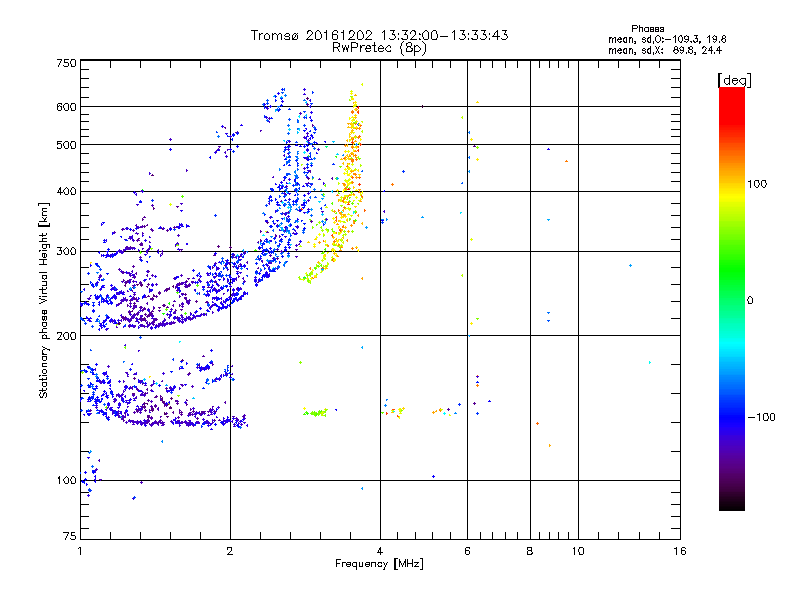Click the x-axis tick label 4

coord(380,551)
